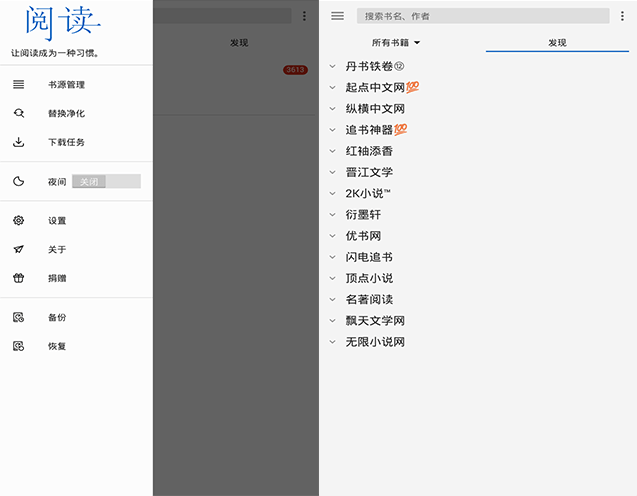Click the 关于 paper plane icon
The width and height of the screenshot is (637, 496).
(x=18, y=249)
